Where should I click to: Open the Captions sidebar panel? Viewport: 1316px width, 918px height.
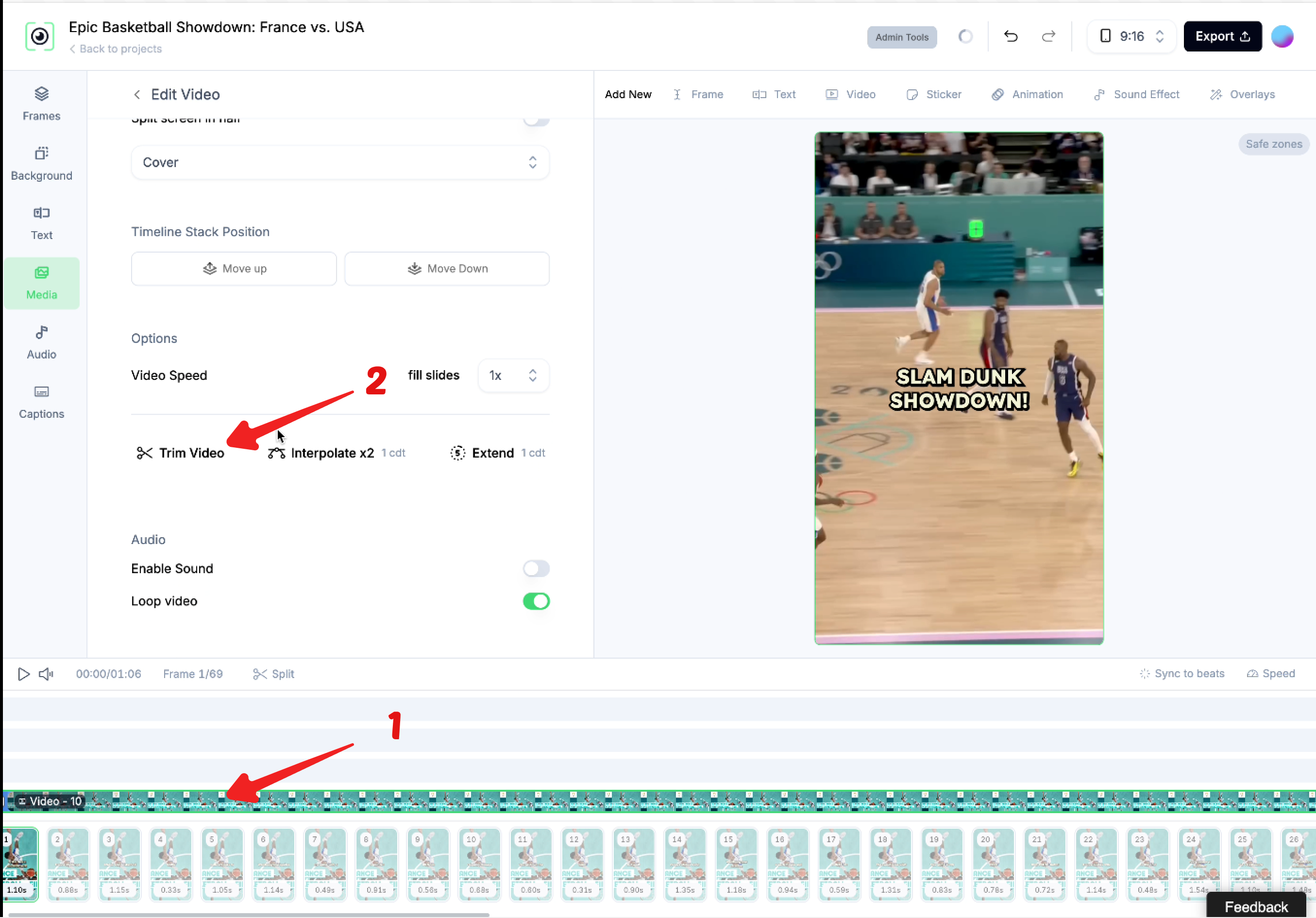coord(41,402)
